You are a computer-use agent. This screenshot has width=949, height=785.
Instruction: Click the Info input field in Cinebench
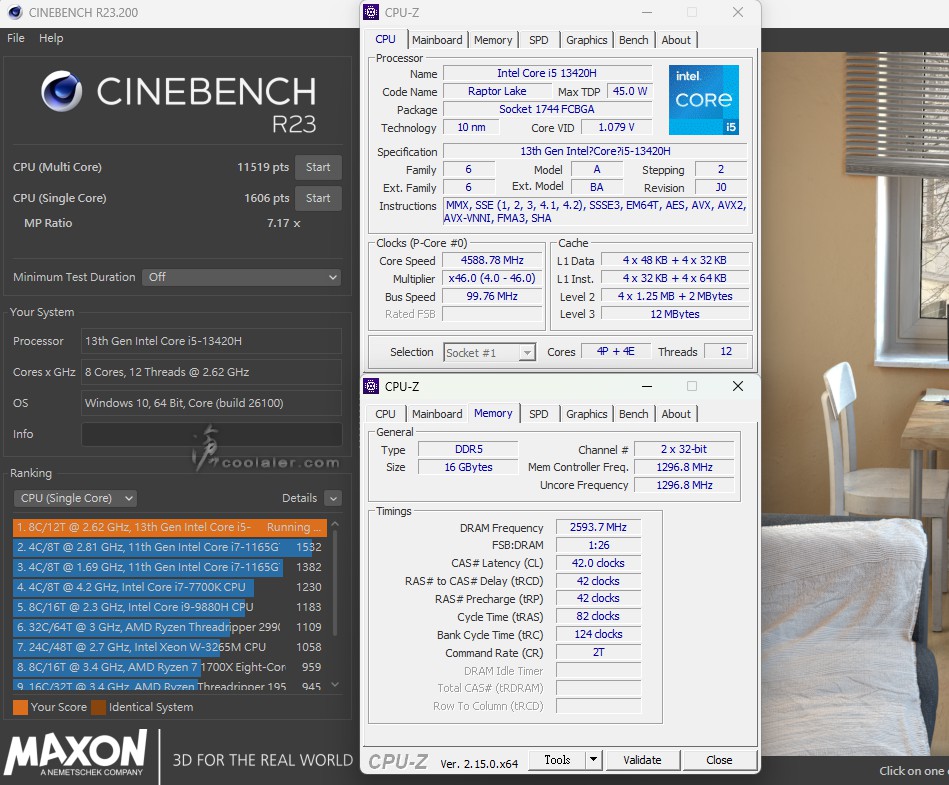[x=211, y=434]
